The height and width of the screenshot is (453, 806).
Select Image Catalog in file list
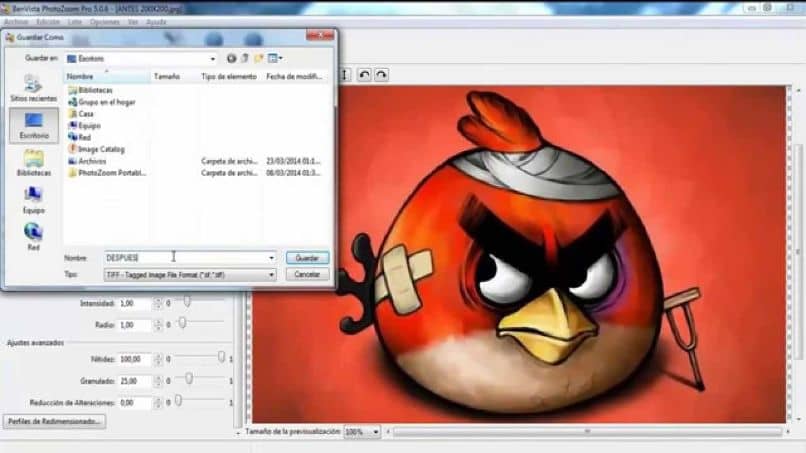[97, 149]
